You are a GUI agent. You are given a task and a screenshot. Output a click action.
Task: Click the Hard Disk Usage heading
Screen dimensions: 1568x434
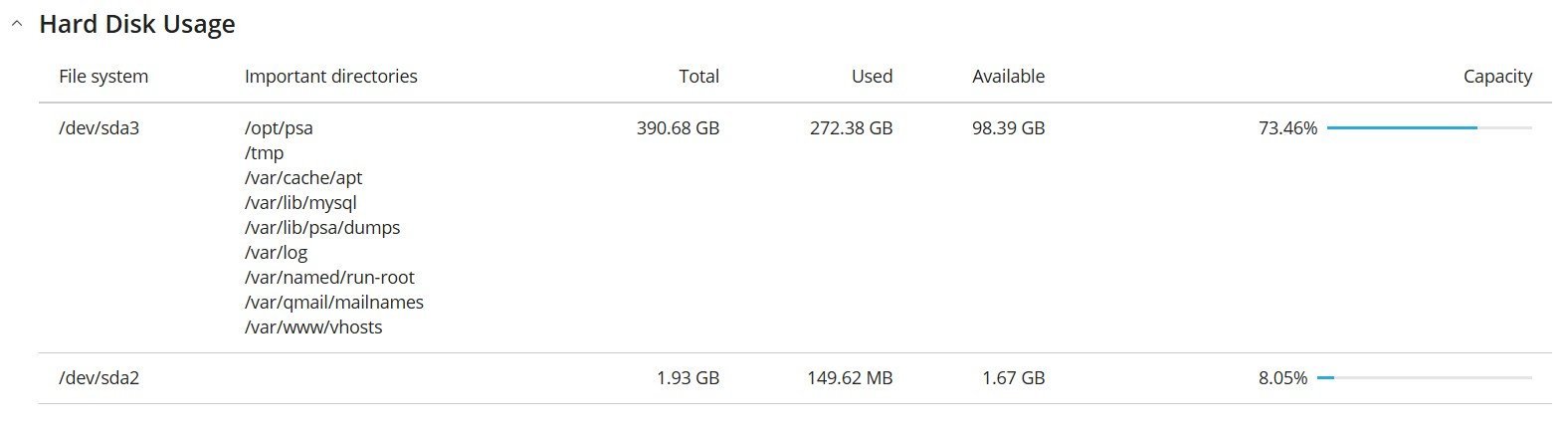pyautogui.click(x=137, y=24)
